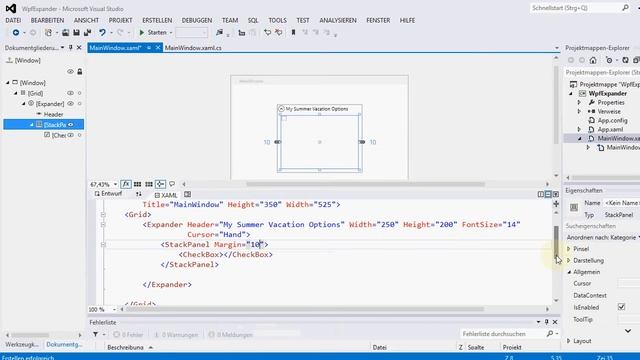Open the ANSICHT menu

86,20
